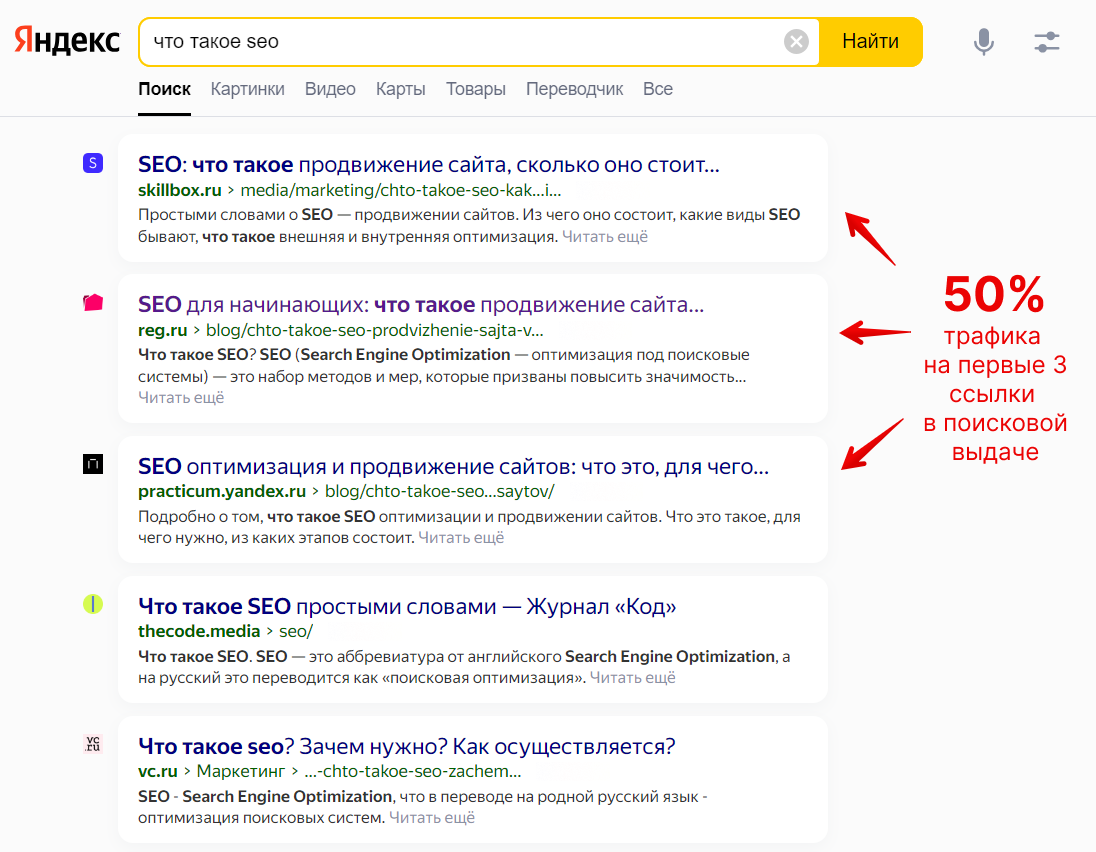
Task: Click the practicum.yandex.ru black favicon
Action: coord(93,463)
